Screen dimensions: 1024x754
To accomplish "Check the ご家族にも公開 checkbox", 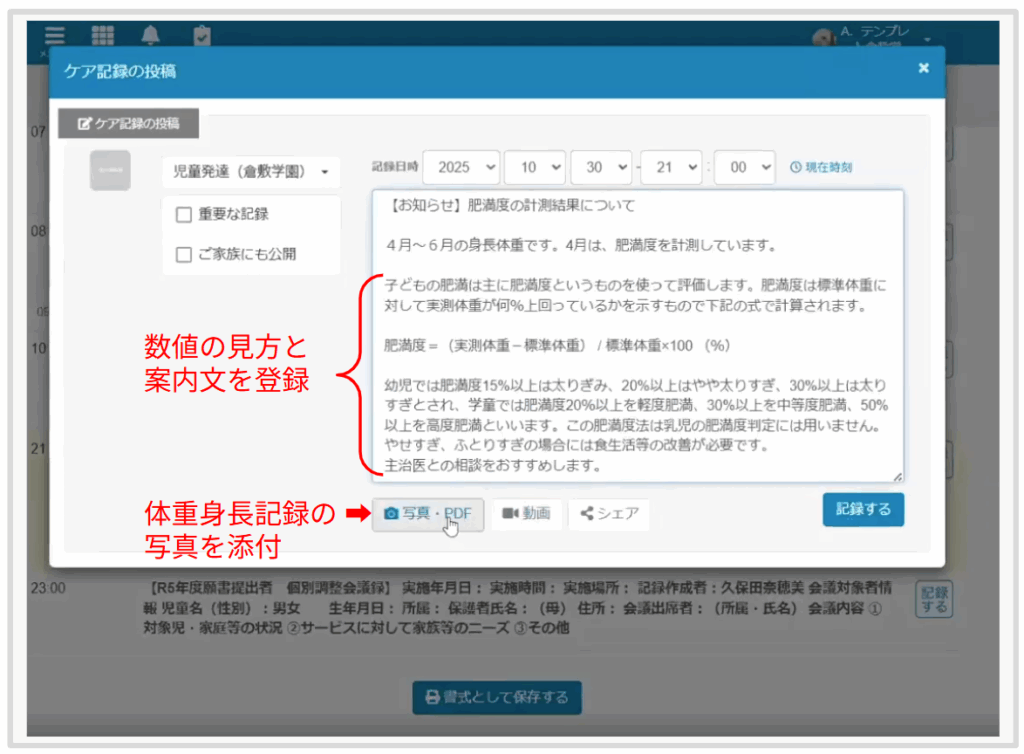I will 184,254.
